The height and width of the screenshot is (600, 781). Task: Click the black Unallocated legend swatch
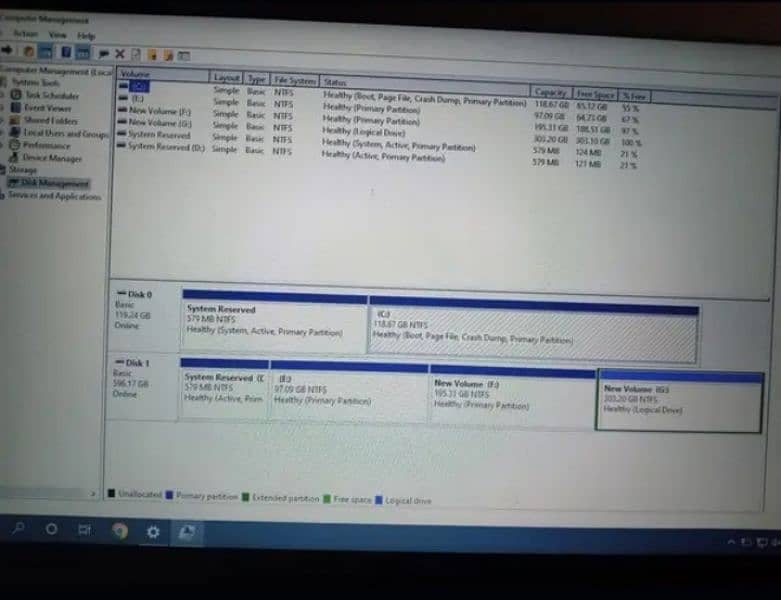112,493
